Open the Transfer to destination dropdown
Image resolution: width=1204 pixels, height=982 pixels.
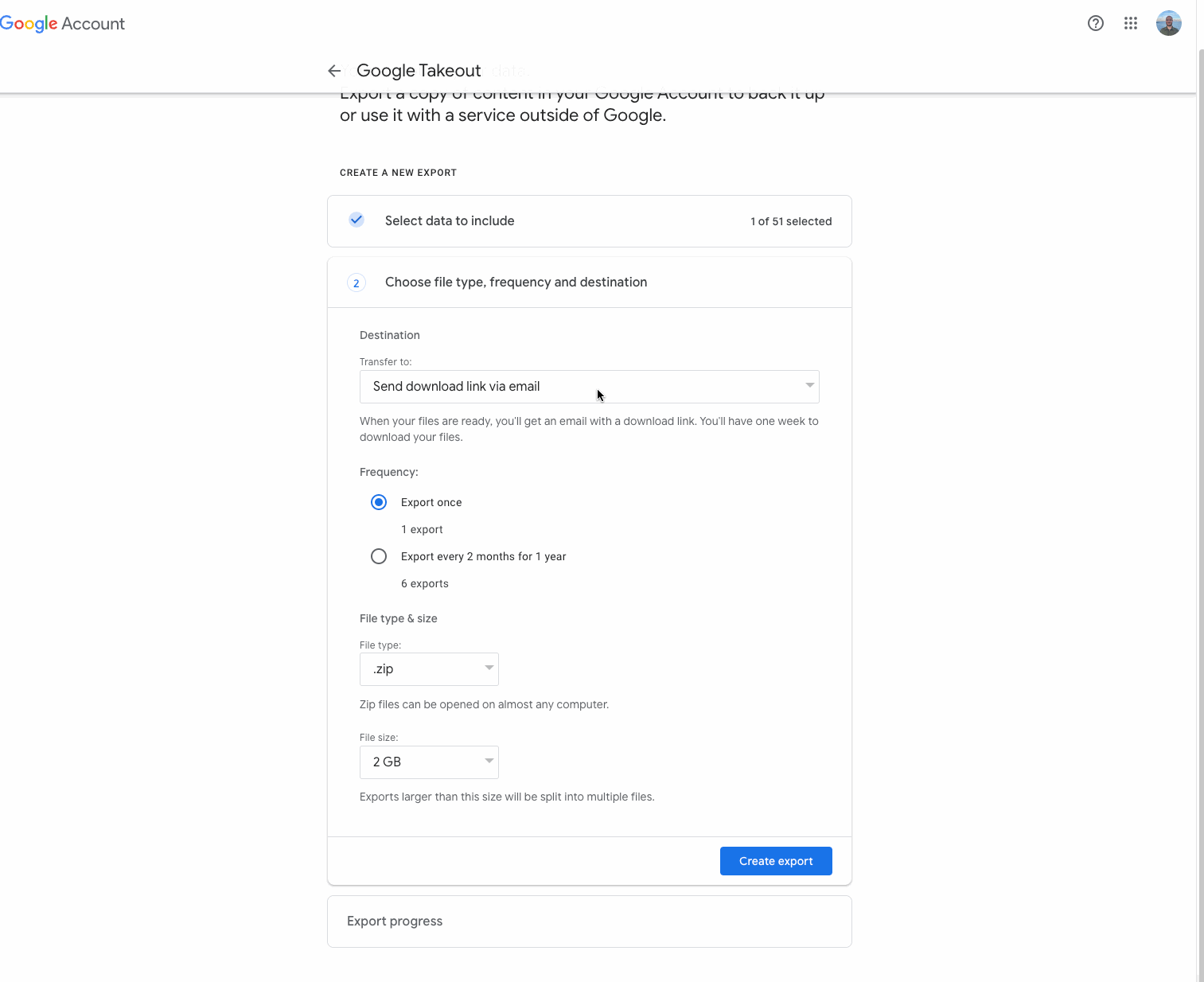click(x=590, y=387)
